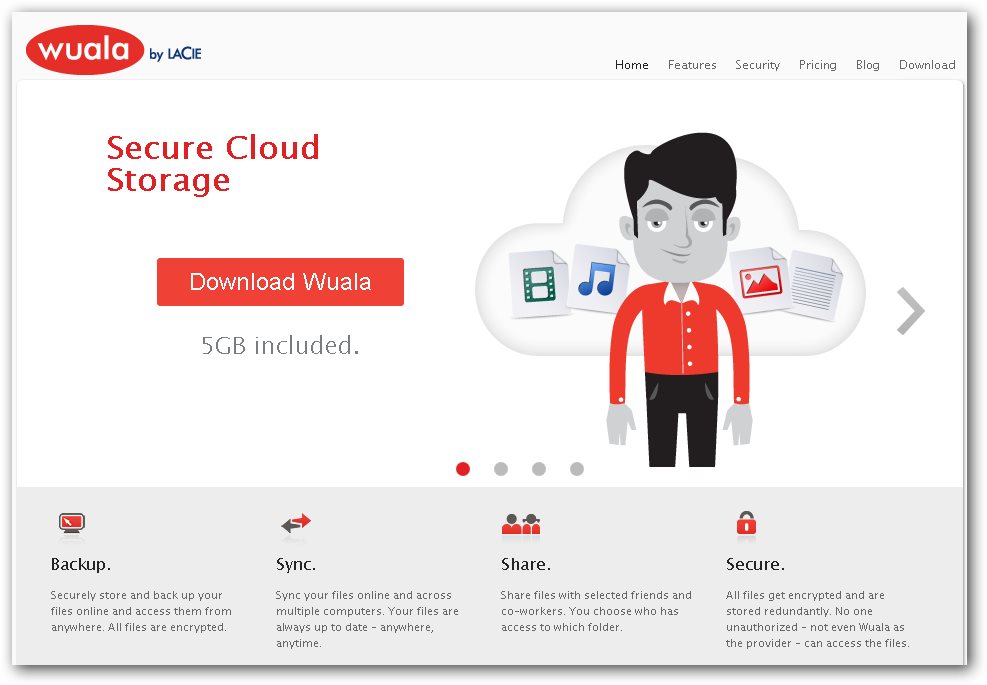Click the Share. heading
This screenshot has width=987, height=685.
[526, 564]
